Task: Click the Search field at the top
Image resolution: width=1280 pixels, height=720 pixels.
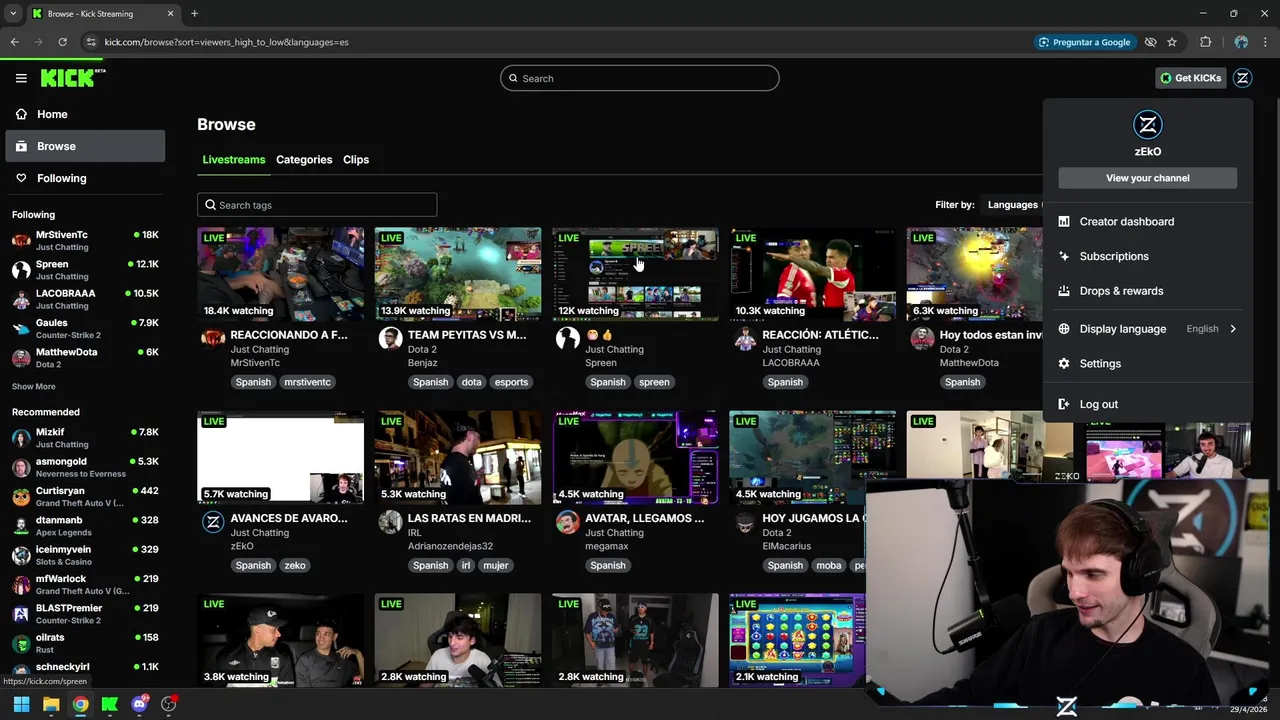Action: pyautogui.click(x=640, y=78)
